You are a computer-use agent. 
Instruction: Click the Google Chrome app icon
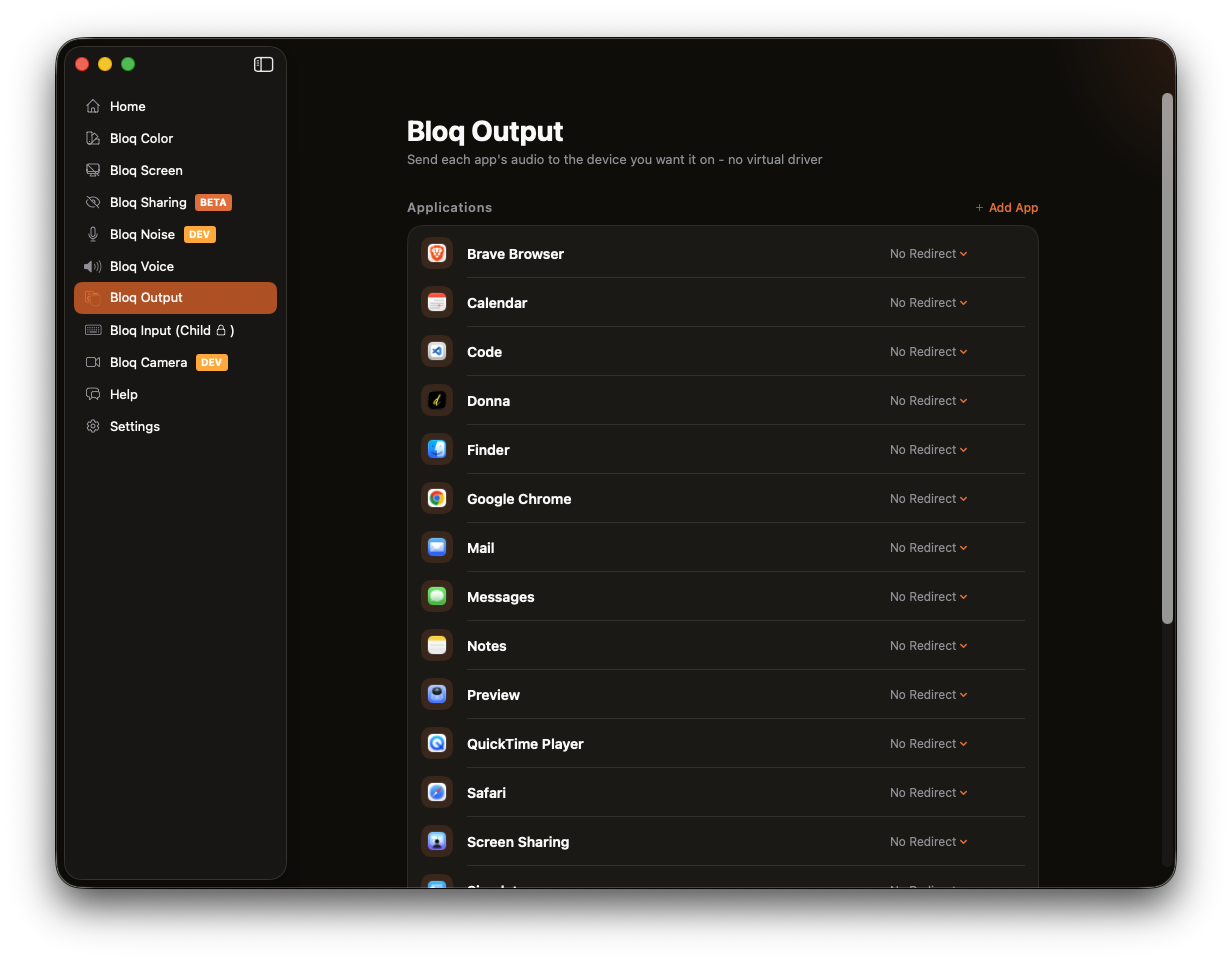point(437,499)
